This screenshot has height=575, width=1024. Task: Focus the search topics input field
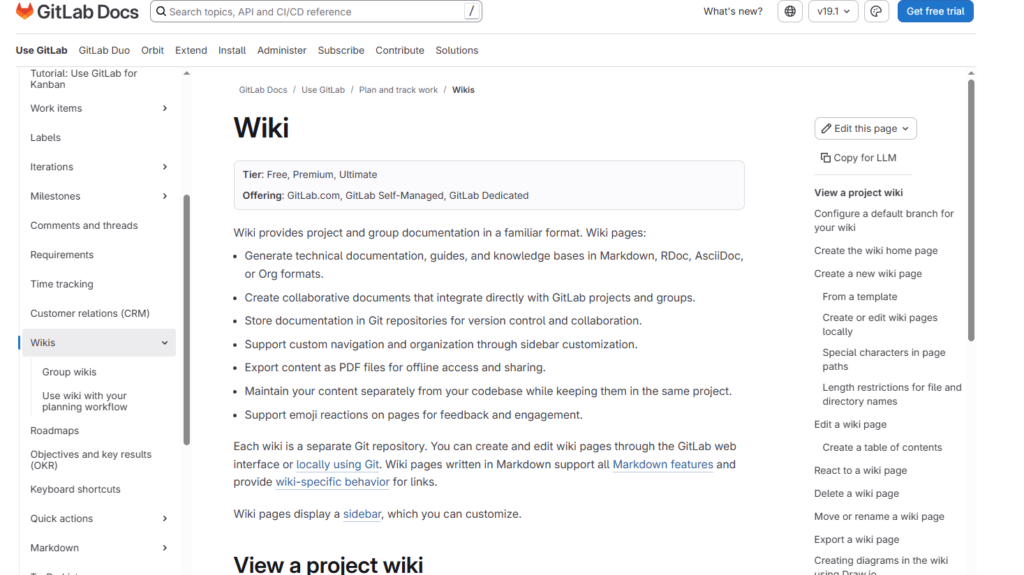point(316,11)
